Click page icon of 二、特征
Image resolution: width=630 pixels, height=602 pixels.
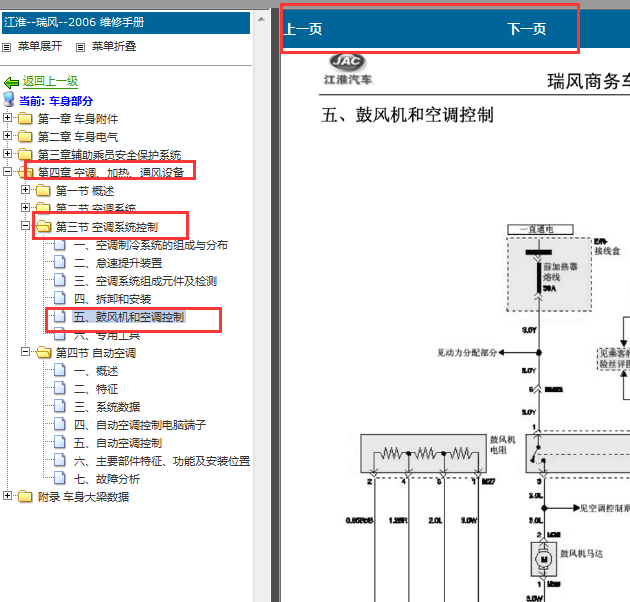pos(60,389)
